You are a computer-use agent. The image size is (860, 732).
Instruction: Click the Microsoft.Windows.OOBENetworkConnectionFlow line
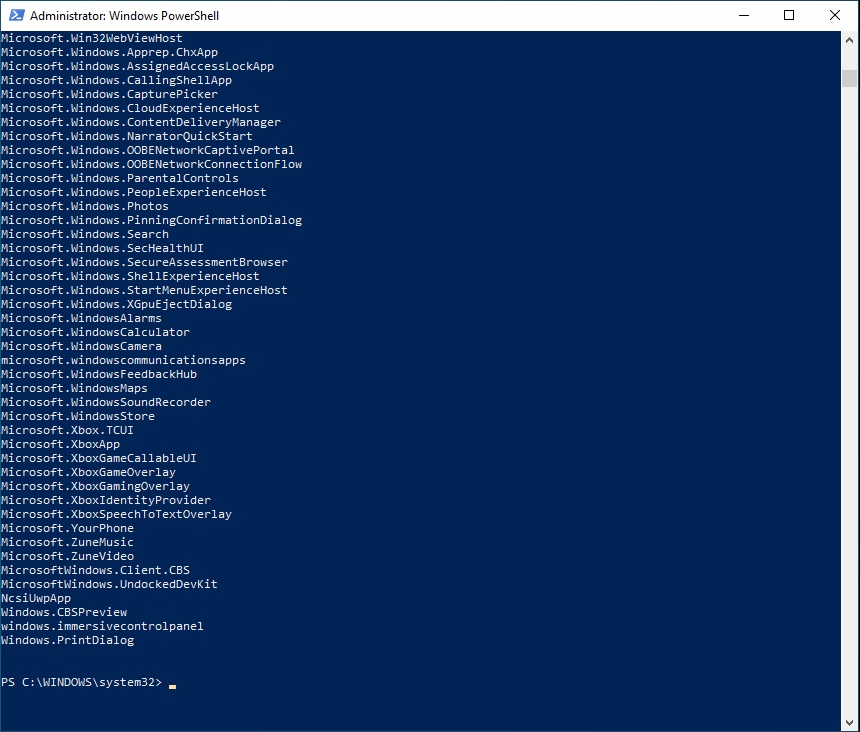pyautogui.click(x=151, y=164)
